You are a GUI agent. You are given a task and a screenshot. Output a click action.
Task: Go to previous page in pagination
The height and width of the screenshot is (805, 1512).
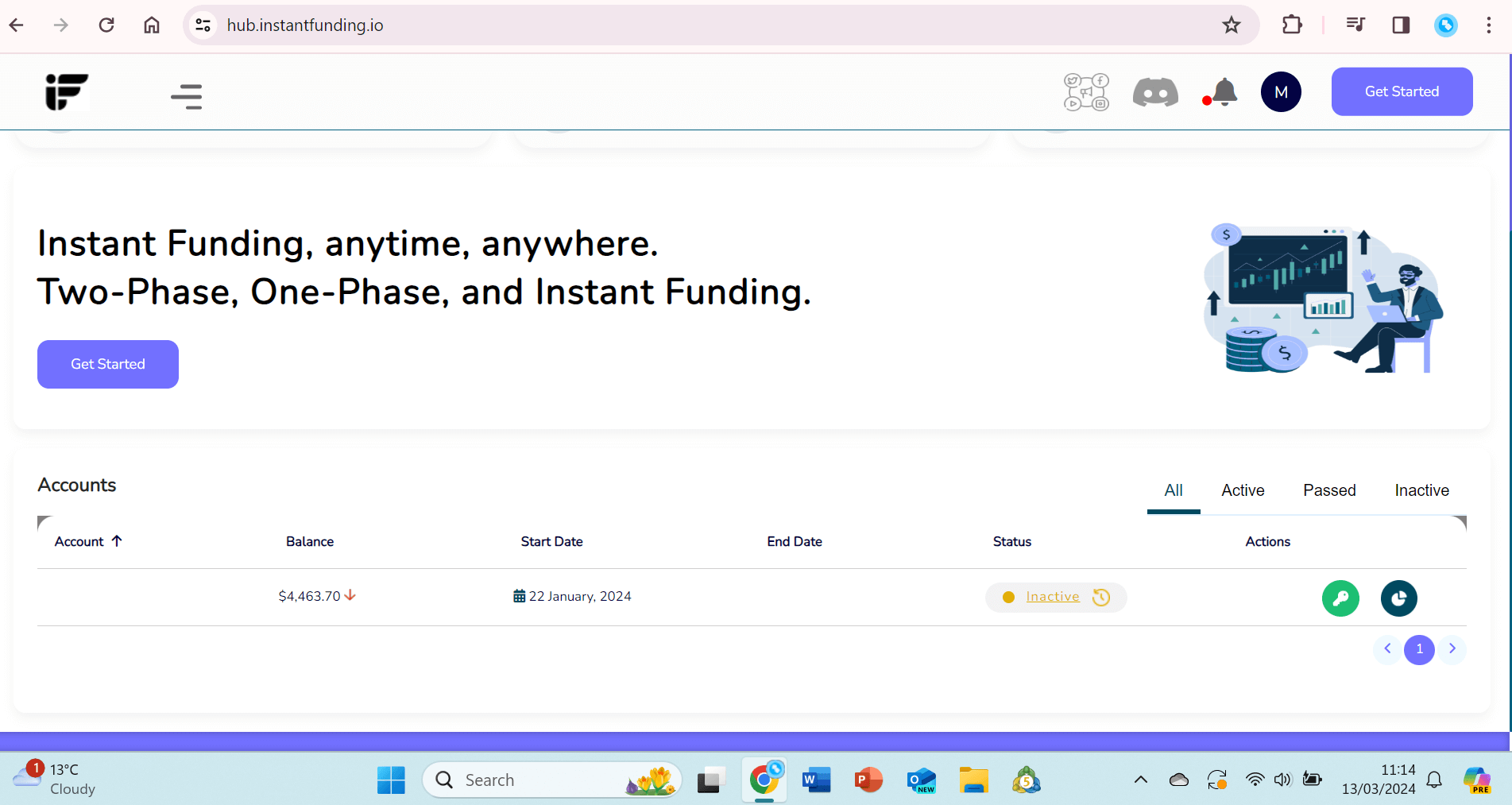[x=1387, y=648]
